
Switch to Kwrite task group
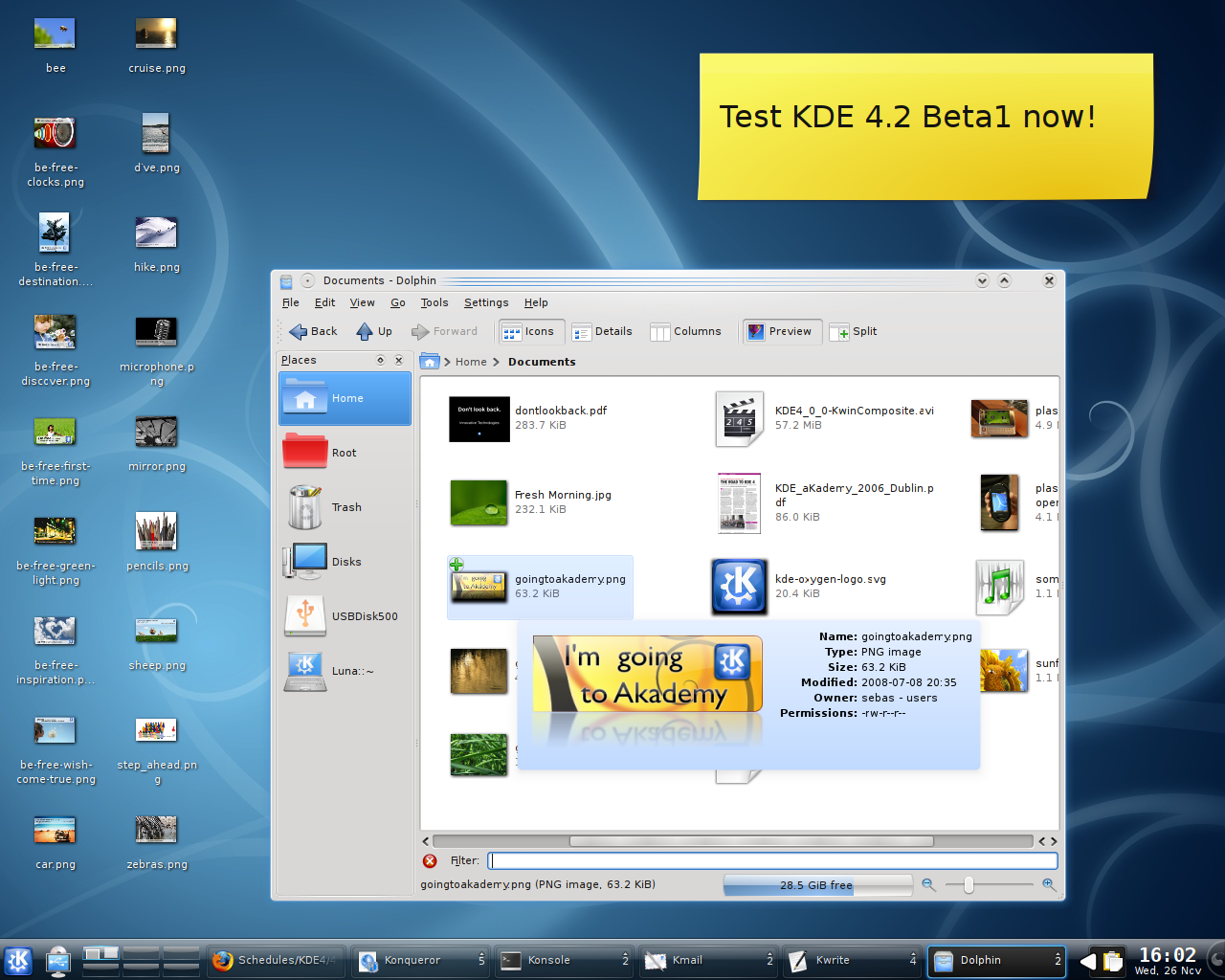pos(852,960)
